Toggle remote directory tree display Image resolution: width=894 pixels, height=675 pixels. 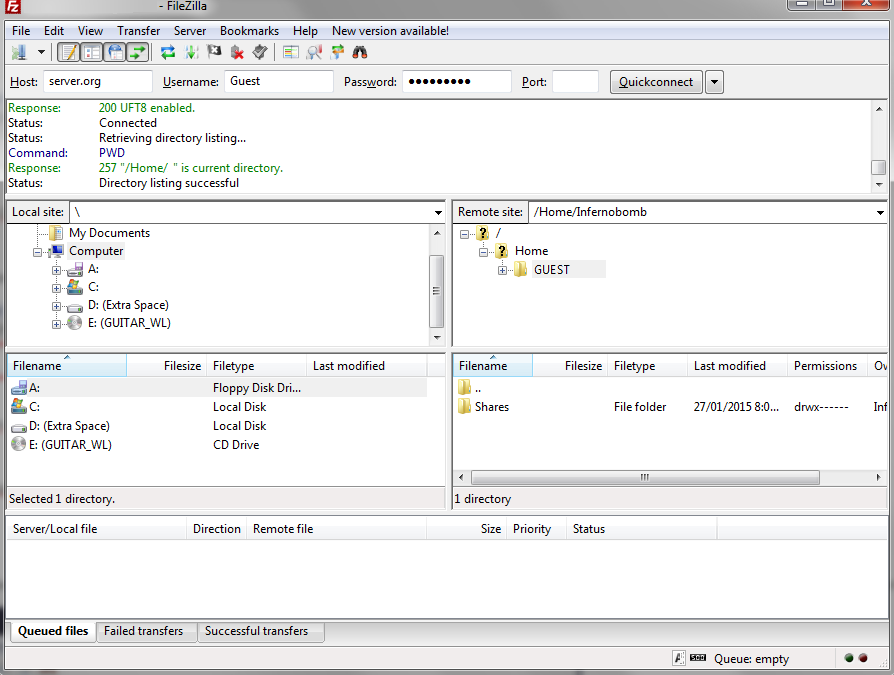[x=115, y=52]
